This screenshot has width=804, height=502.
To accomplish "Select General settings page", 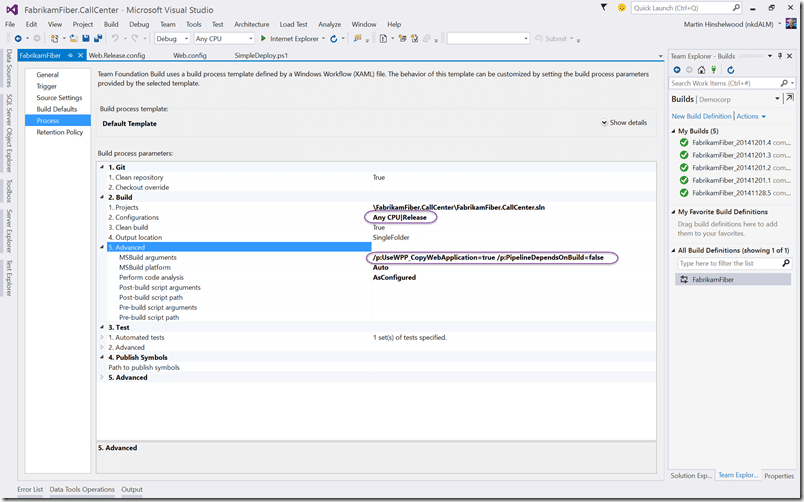I will 47,74.
